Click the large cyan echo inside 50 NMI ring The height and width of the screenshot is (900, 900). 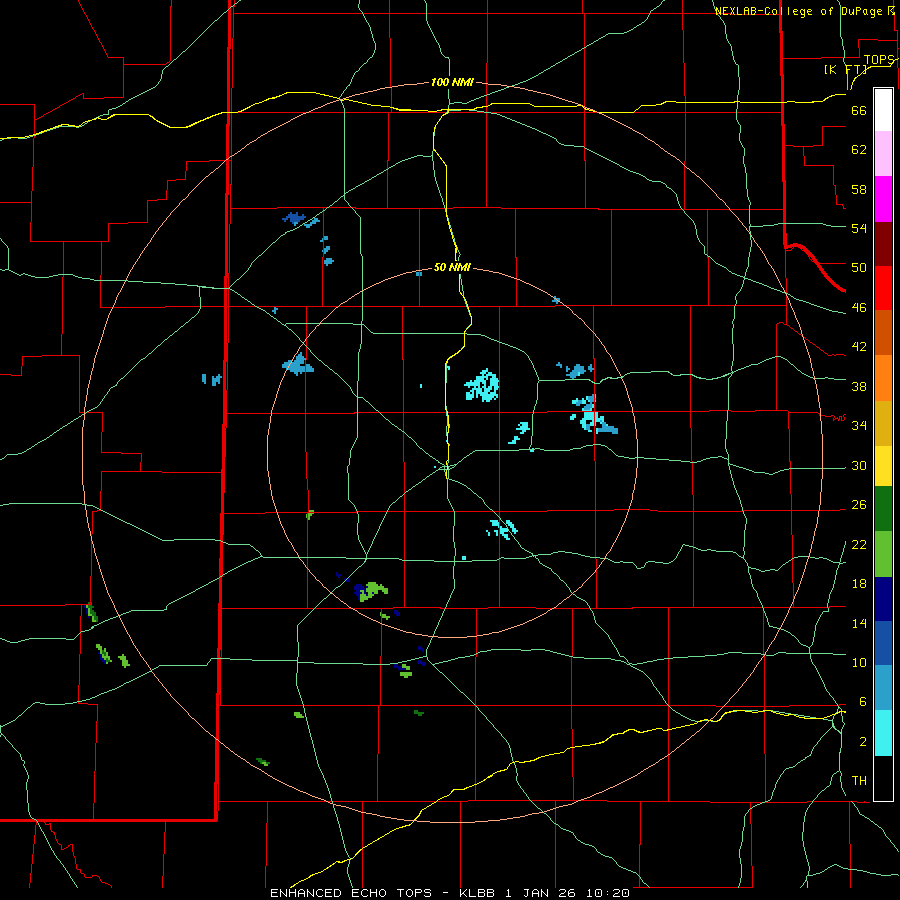point(482,385)
